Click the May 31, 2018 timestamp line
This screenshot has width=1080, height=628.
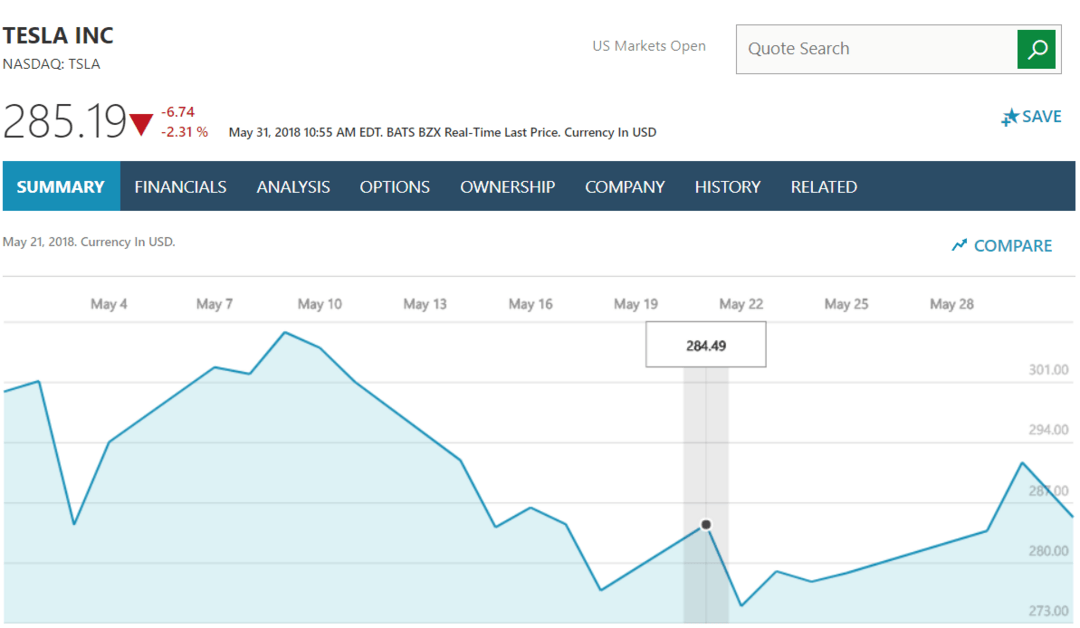(442, 132)
